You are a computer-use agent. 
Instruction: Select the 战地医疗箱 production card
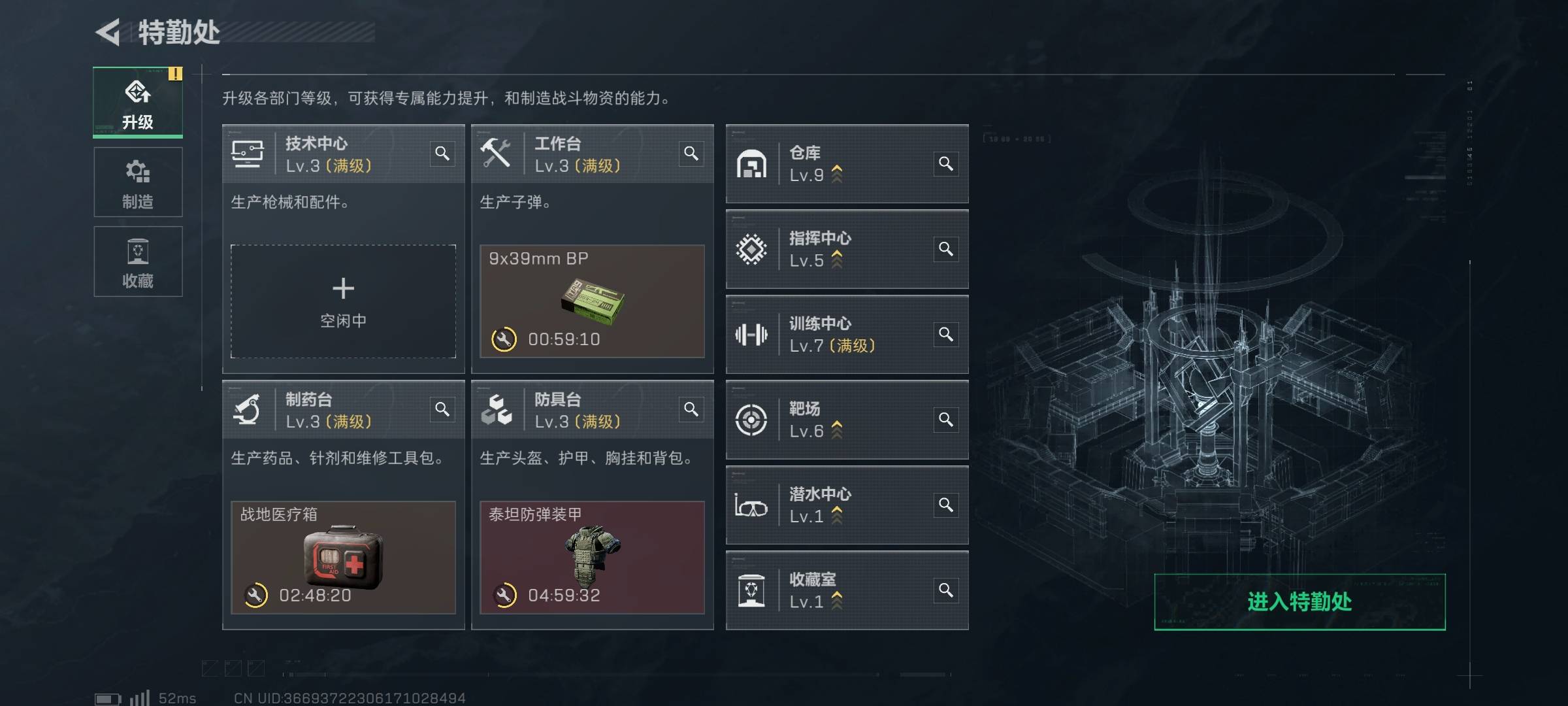pyautogui.click(x=343, y=558)
